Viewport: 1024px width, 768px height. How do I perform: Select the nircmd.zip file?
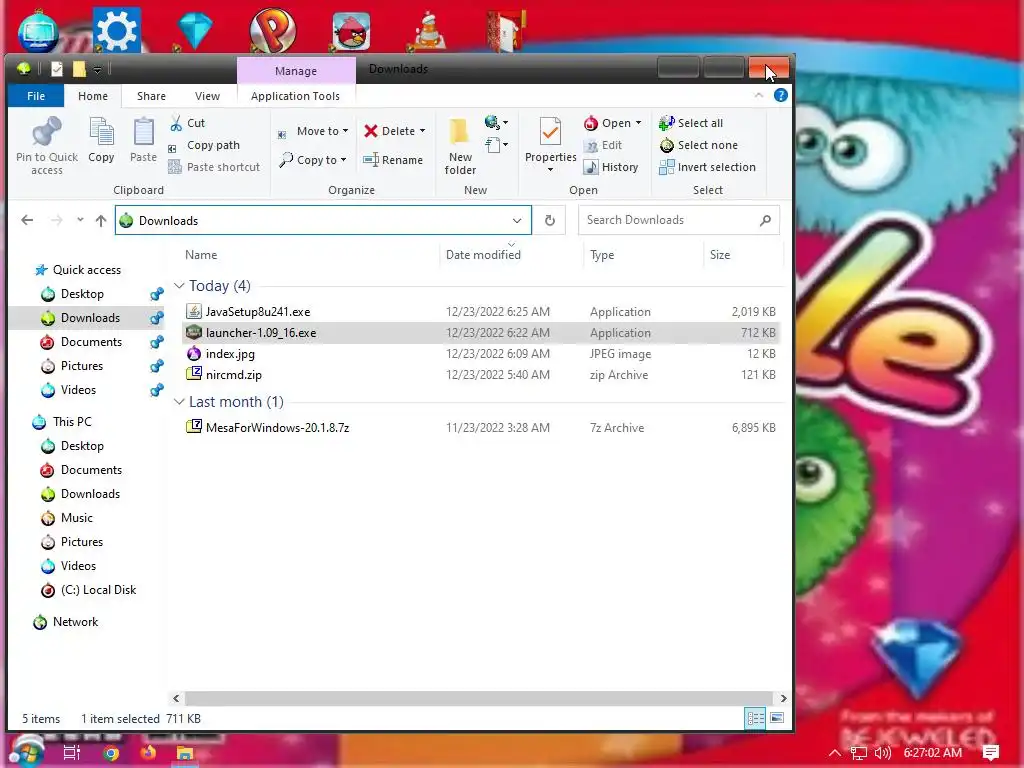234,375
